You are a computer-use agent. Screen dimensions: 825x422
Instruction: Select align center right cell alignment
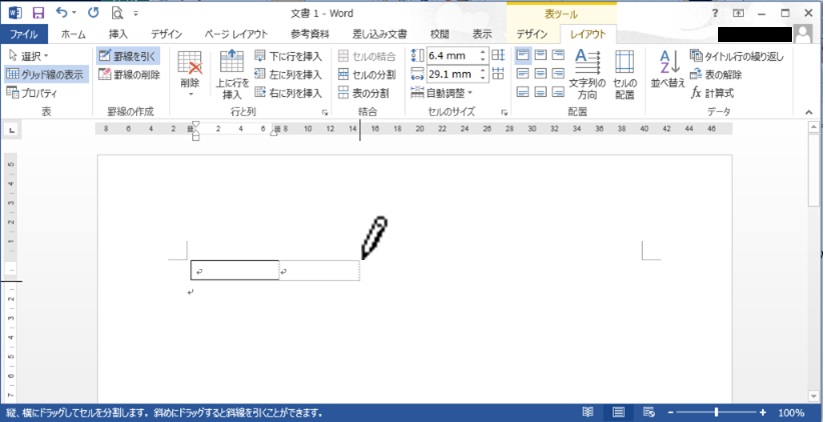(558, 74)
